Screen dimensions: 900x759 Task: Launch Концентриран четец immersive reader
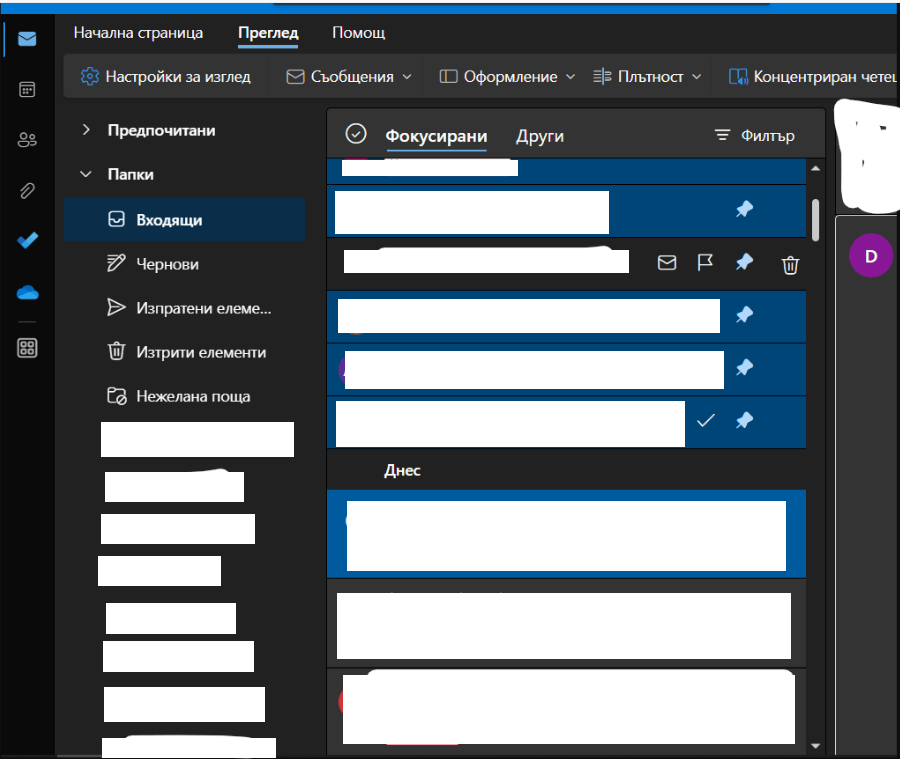click(812, 76)
